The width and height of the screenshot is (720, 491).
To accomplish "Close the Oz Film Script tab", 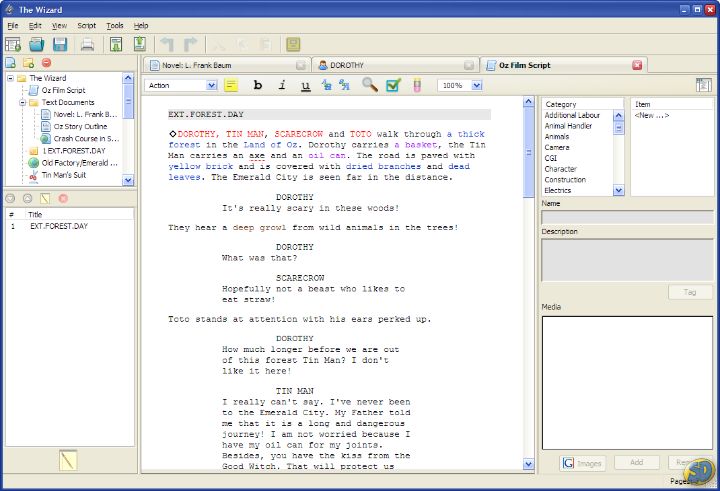I will 637,65.
